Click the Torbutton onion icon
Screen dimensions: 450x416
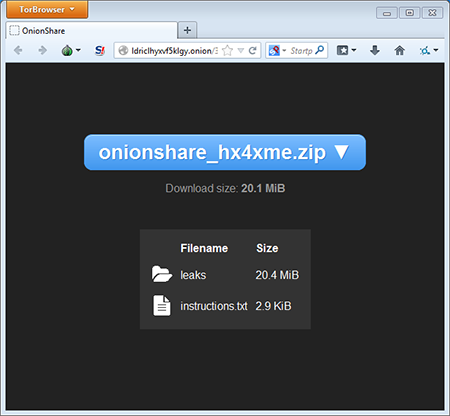click(67, 50)
